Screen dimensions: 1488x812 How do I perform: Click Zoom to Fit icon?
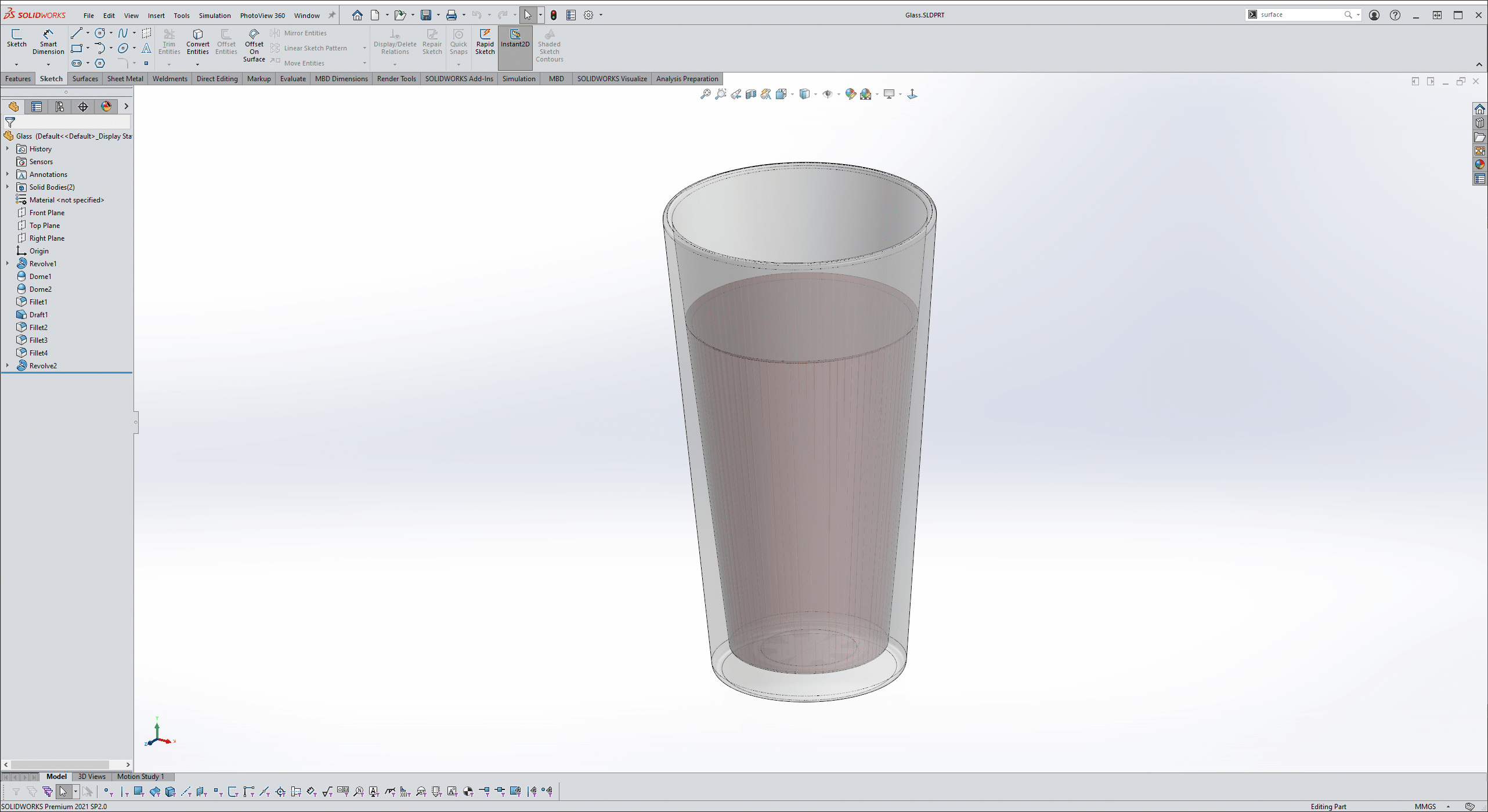tap(706, 94)
